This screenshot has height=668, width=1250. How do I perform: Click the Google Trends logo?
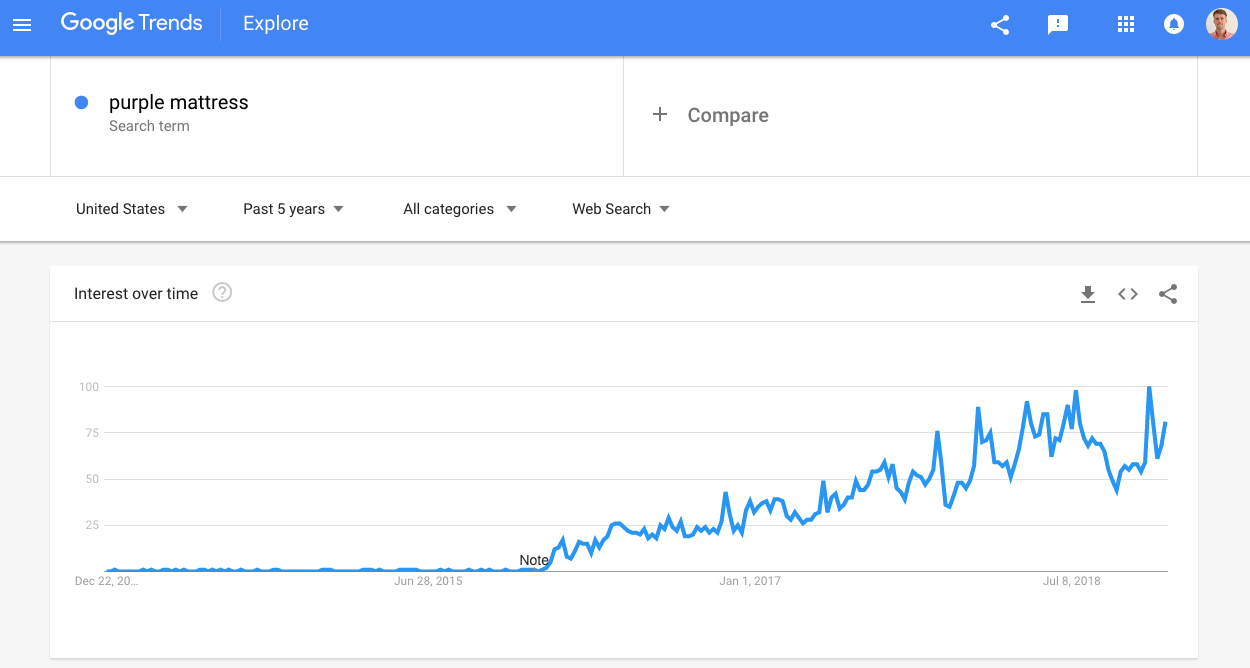coord(131,23)
